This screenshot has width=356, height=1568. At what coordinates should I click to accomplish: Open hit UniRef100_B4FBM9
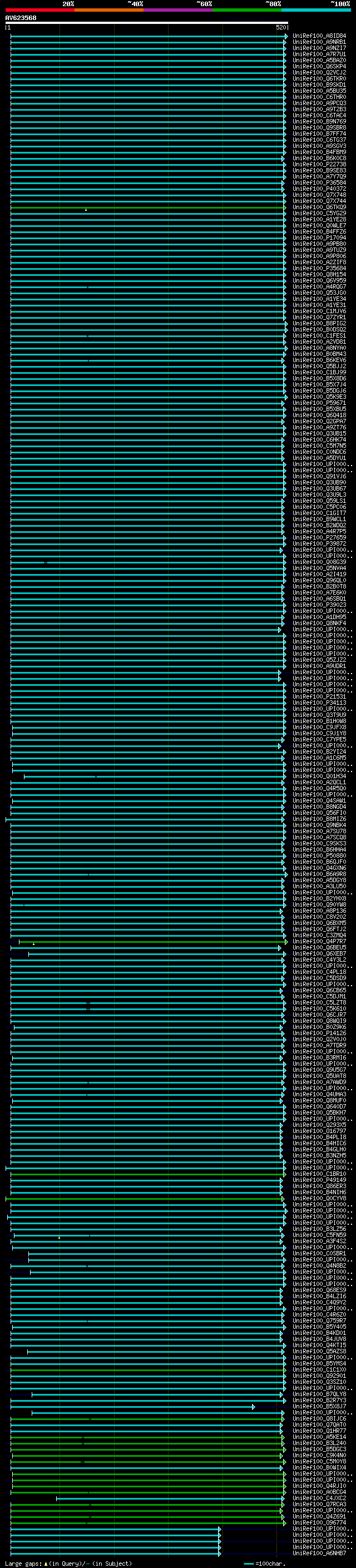319,152
